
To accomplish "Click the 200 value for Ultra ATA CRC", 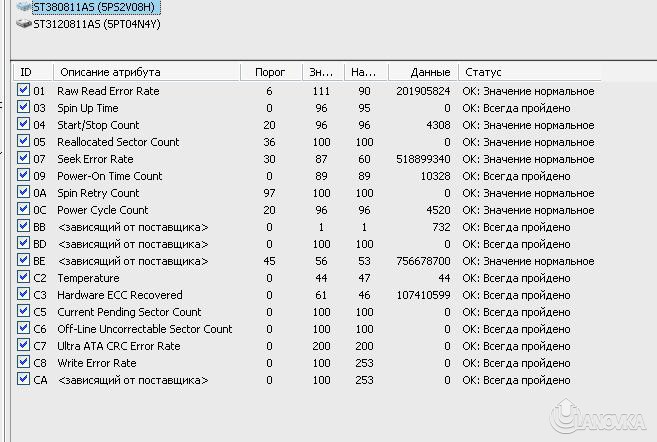I will [321, 346].
